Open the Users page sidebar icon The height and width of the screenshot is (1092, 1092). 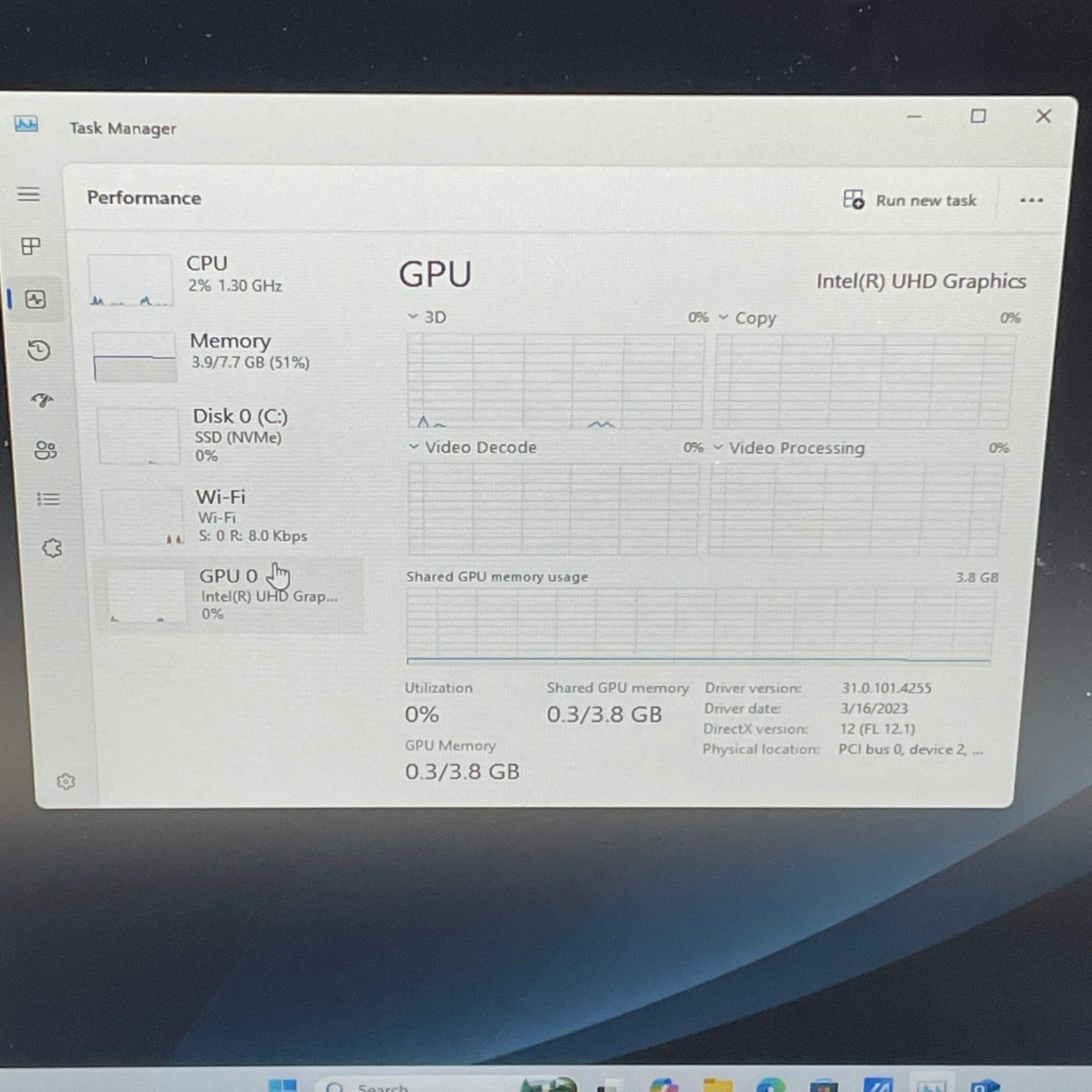point(45,450)
